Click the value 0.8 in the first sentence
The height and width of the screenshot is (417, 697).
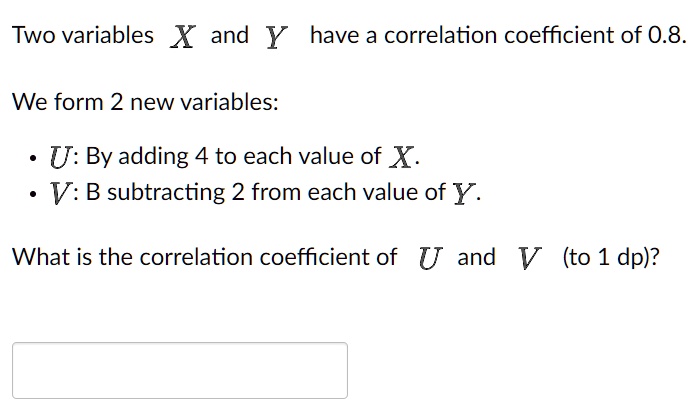click(x=667, y=35)
